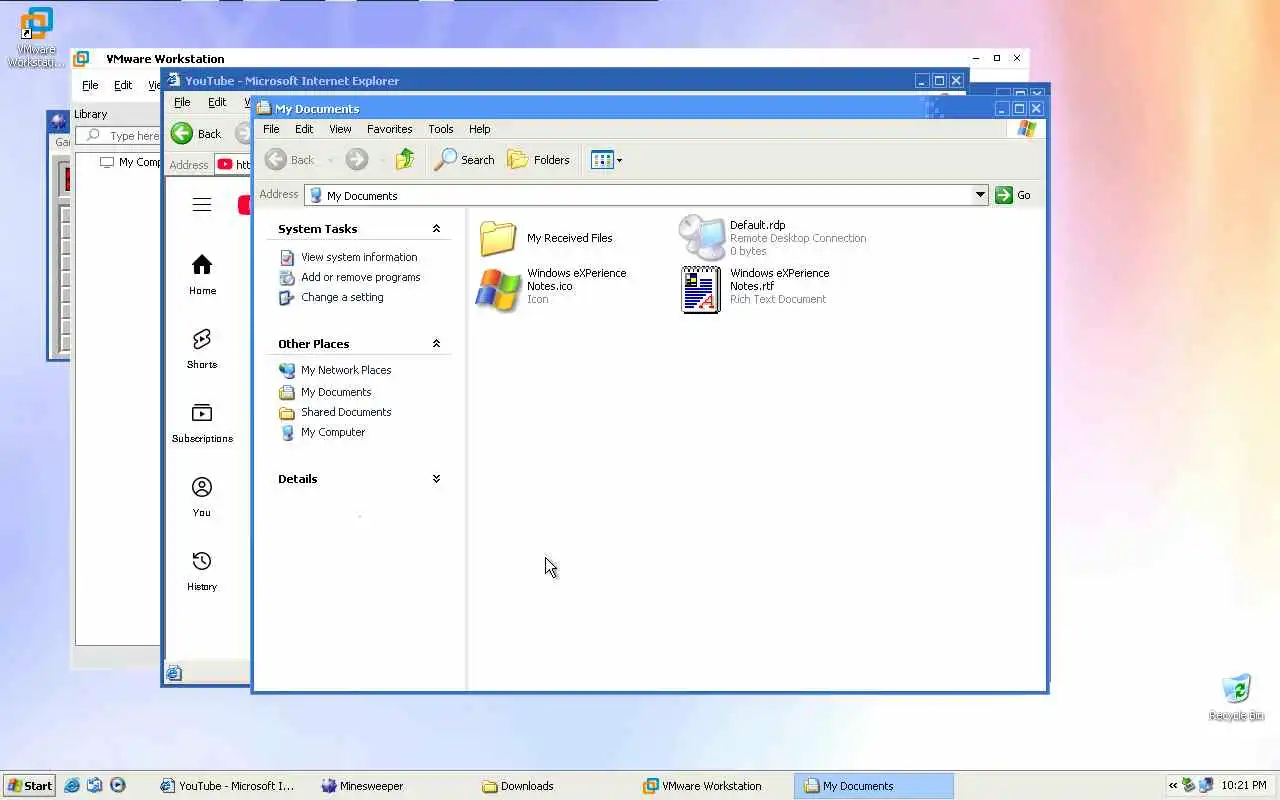Switch to VMware Workstation from the taskbar

715,786
